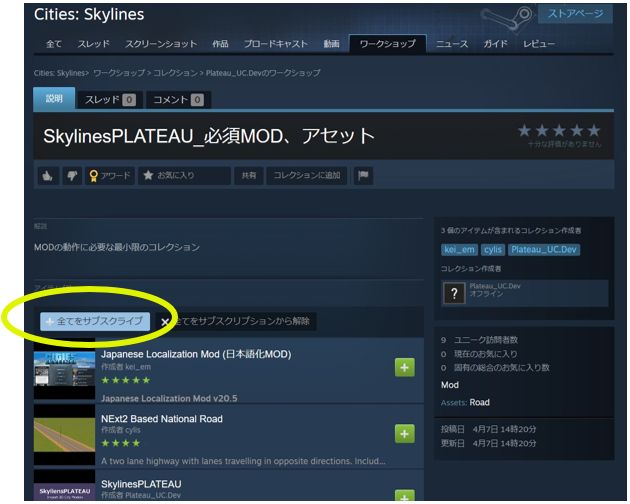Screen dimensions: 630x504
Task: Click the five-star collection rating
Action: coord(559,131)
